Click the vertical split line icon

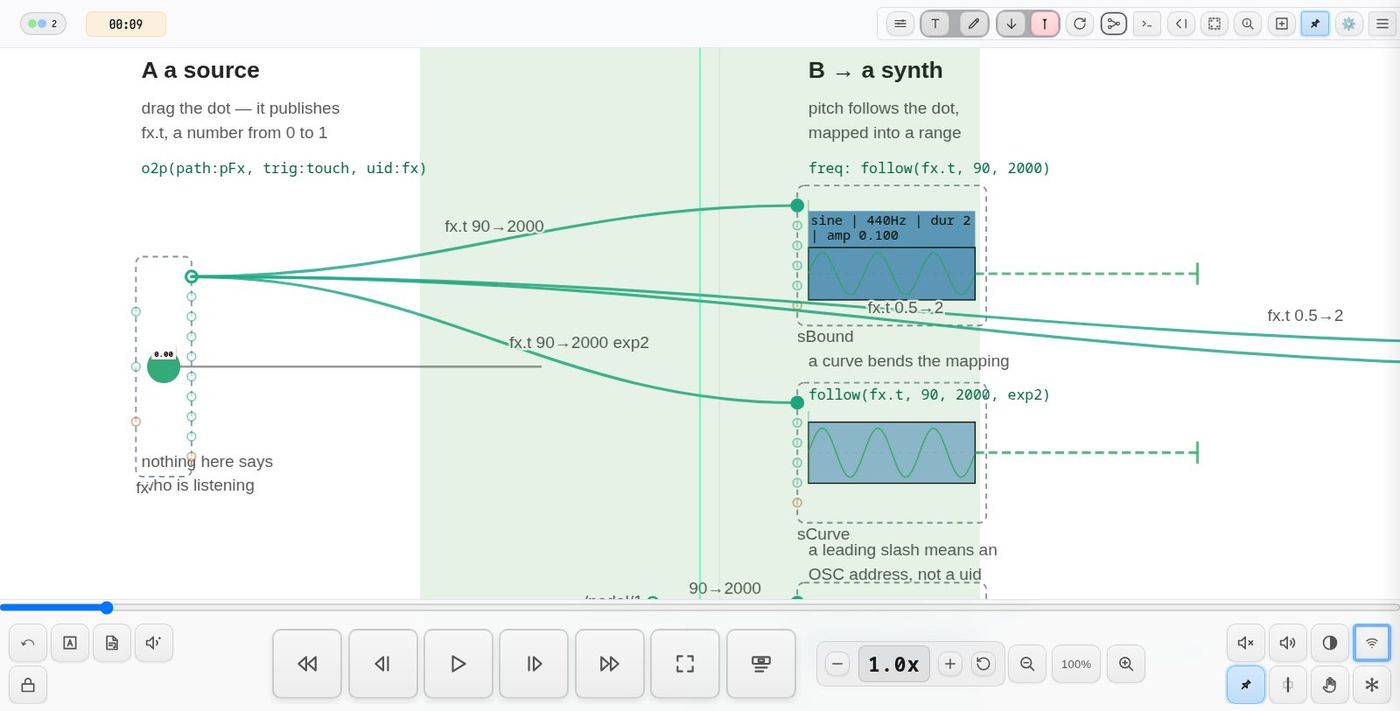[x=1288, y=685]
